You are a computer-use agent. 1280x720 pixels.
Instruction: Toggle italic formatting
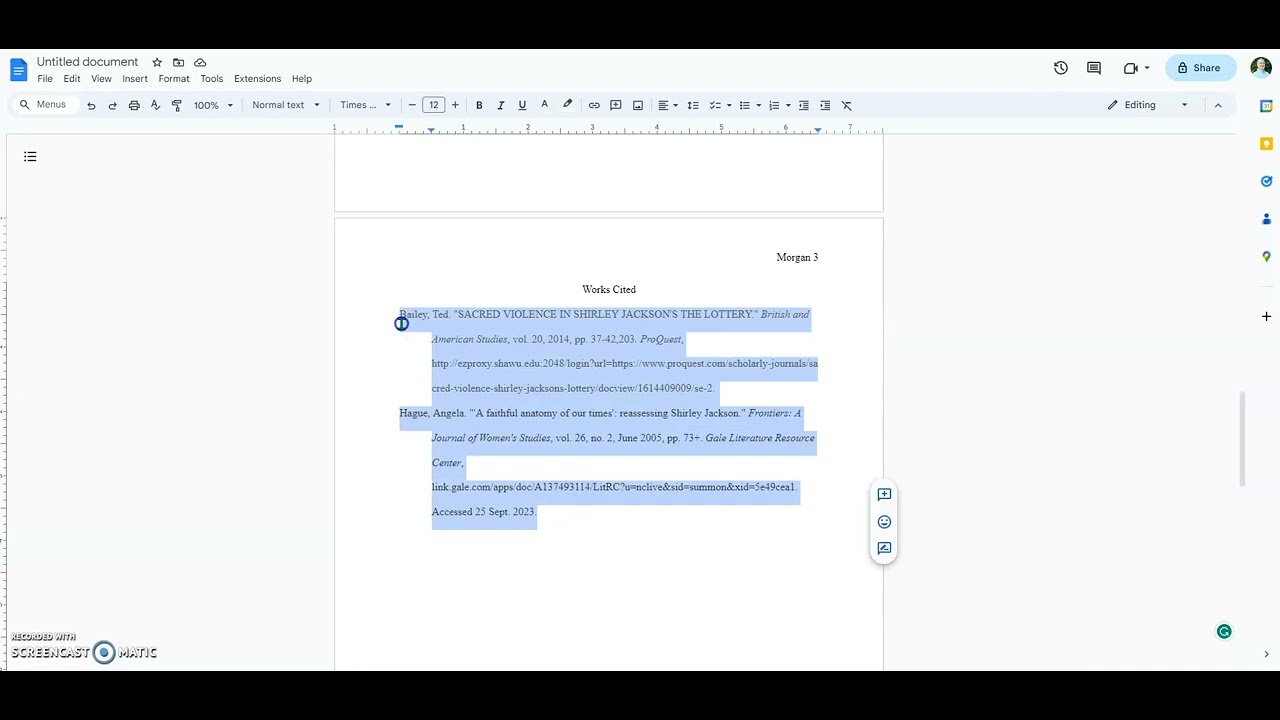click(x=500, y=105)
